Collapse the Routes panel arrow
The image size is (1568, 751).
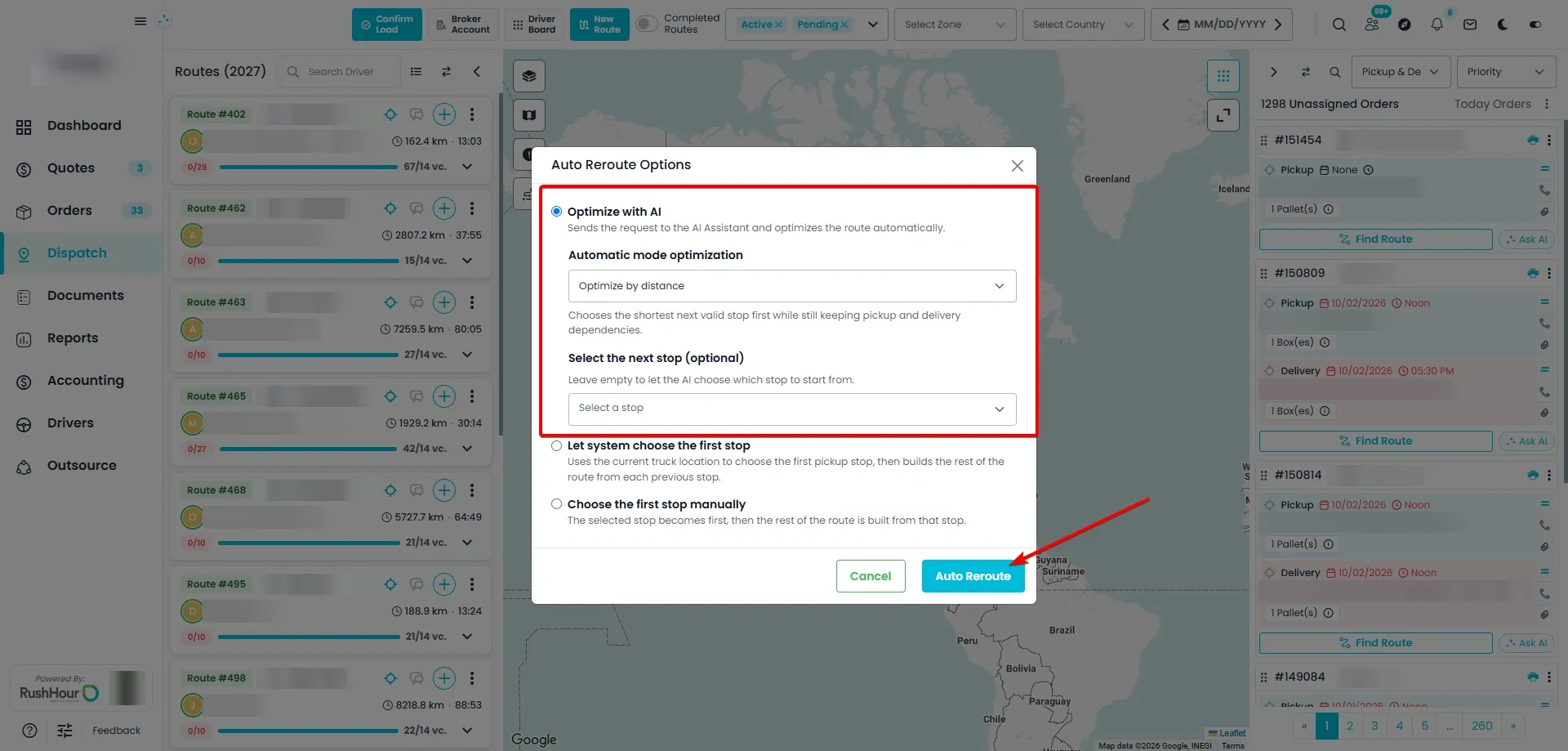(477, 72)
